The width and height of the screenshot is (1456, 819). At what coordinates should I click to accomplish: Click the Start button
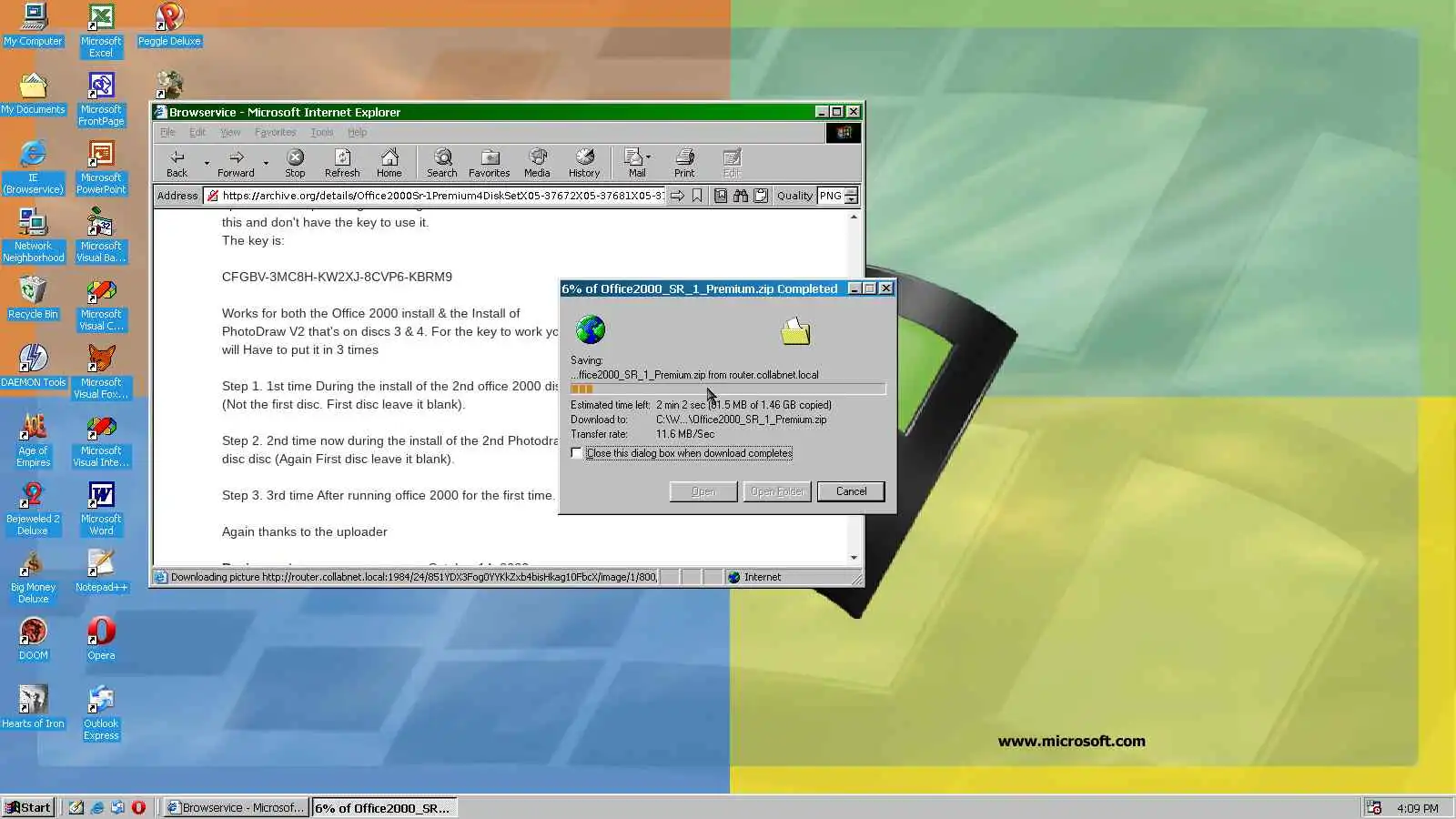coord(28,807)
